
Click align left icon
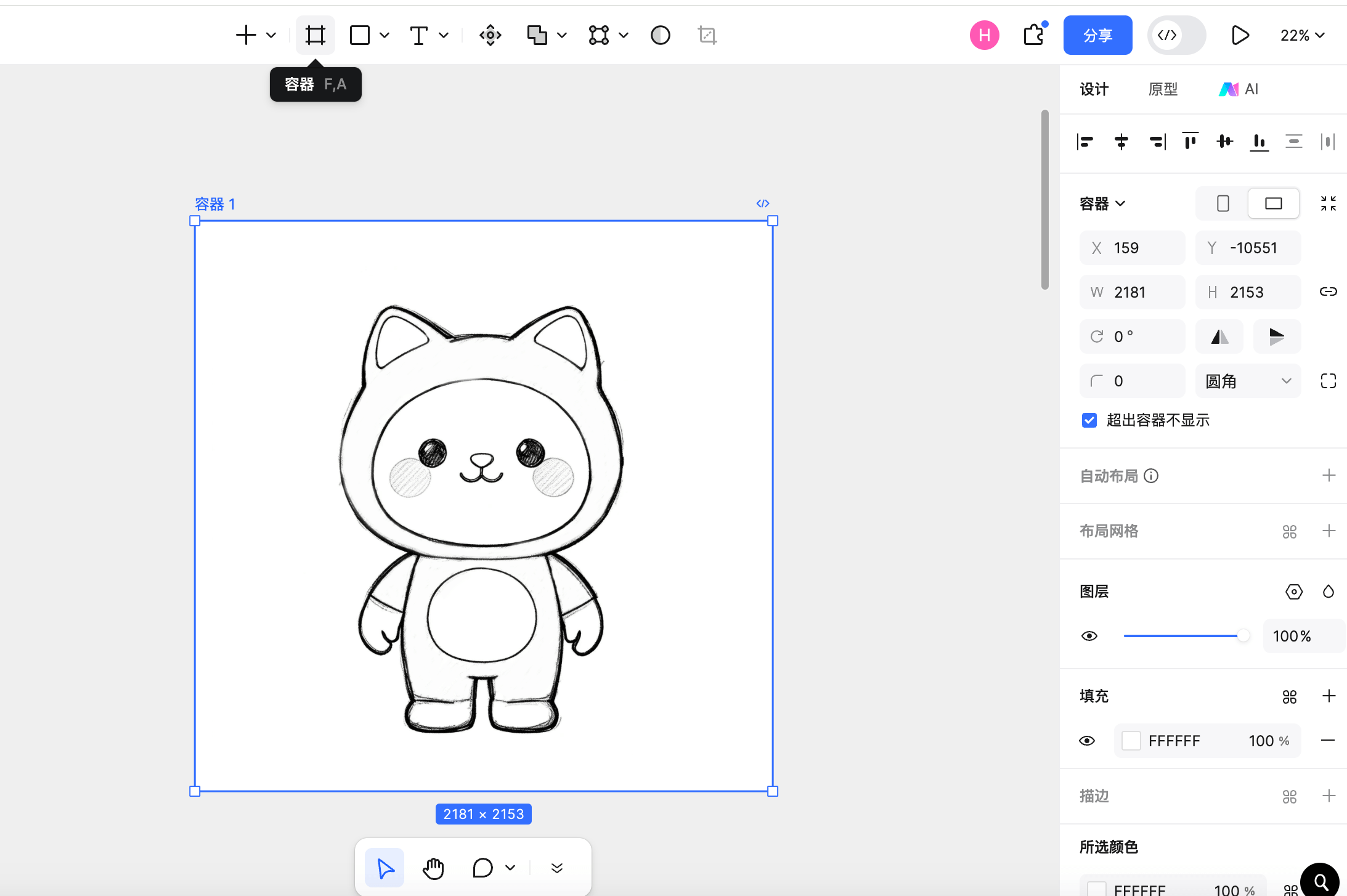1086,142
